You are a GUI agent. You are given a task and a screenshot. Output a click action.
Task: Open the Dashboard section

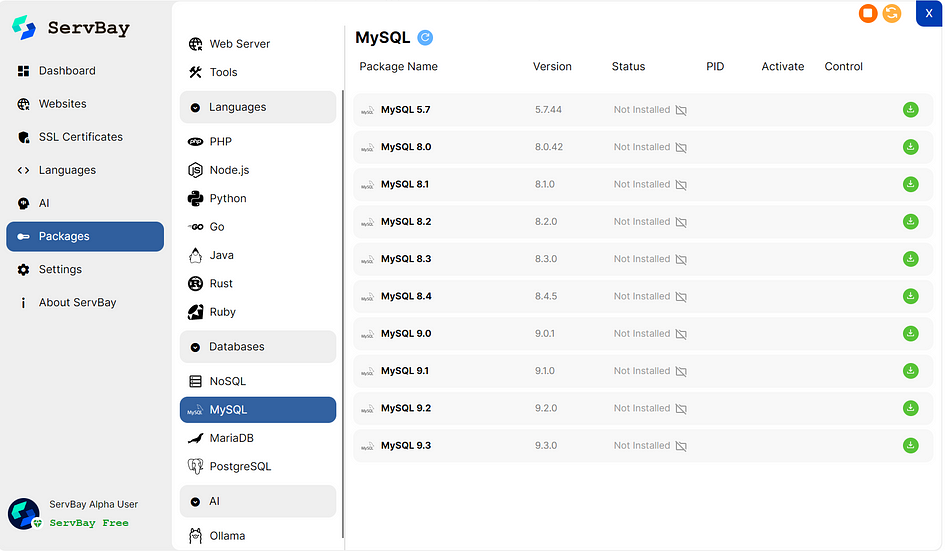tap(85, 71)
